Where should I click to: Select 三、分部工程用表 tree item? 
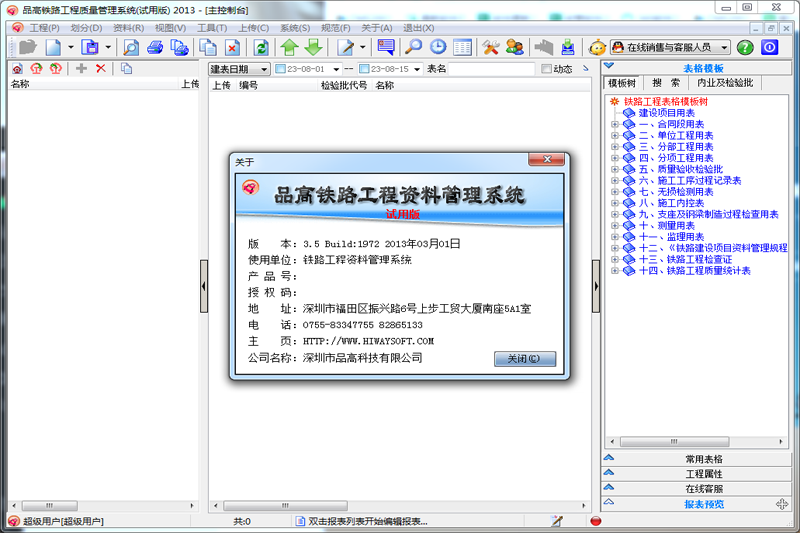(676, 146)
